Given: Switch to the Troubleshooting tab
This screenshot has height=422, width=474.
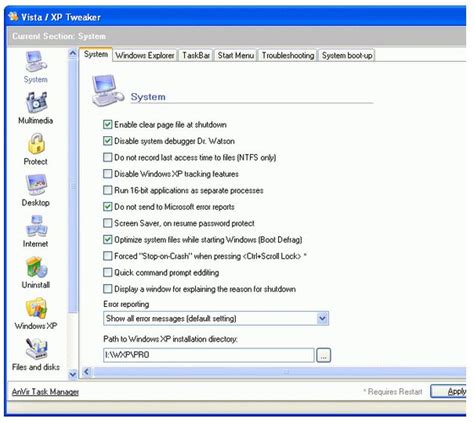Looking at the screenshot, I should (288, 55).
